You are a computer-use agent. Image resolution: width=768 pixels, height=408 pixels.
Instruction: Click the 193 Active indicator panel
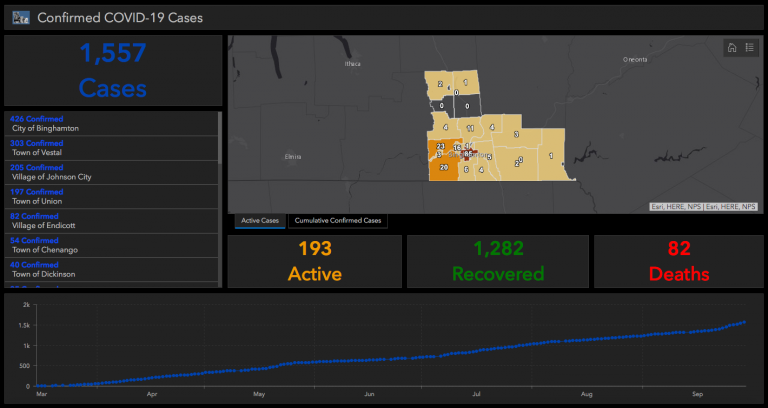tap(314, 261)
